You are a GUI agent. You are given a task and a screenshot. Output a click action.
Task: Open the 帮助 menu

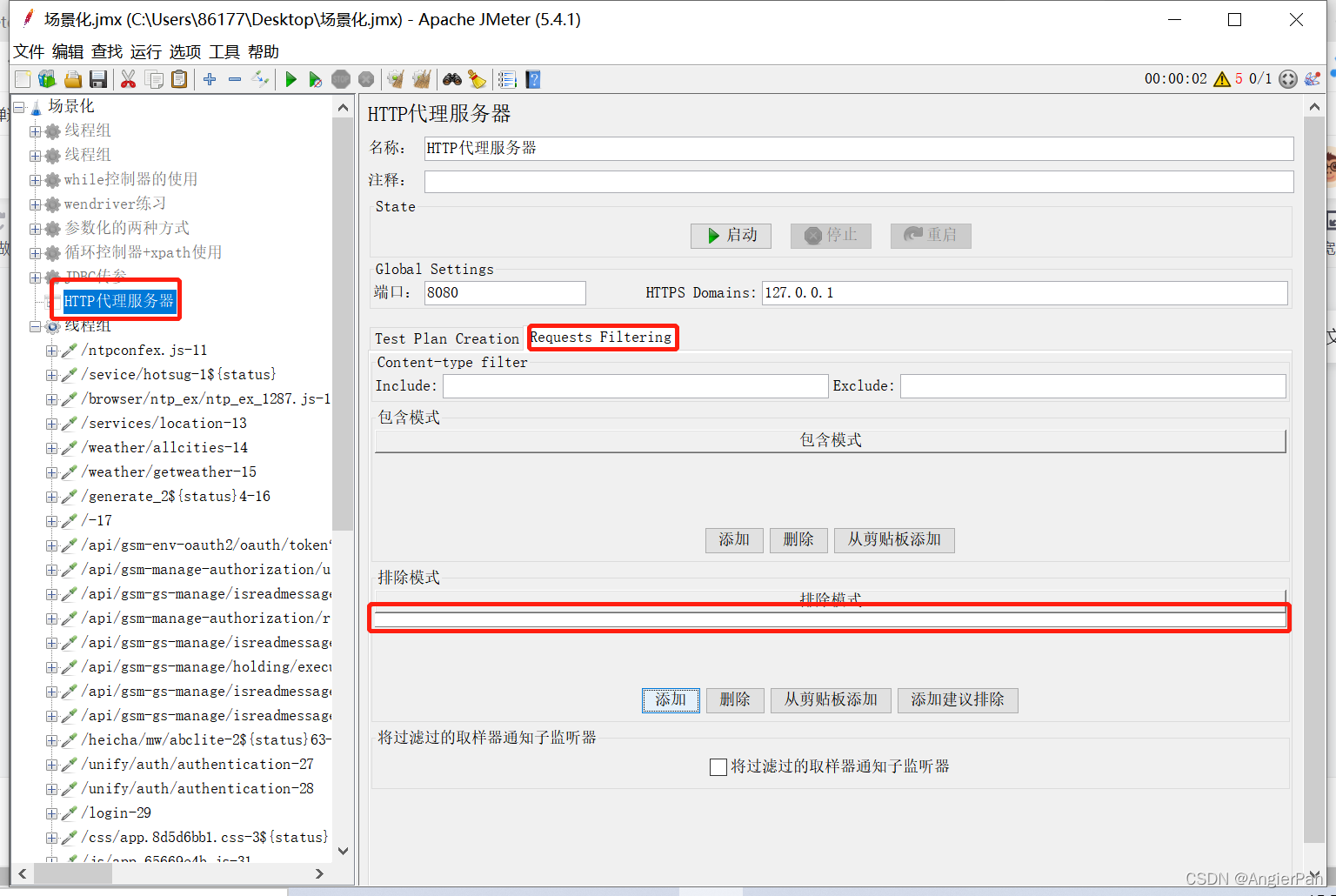[264, 52]
